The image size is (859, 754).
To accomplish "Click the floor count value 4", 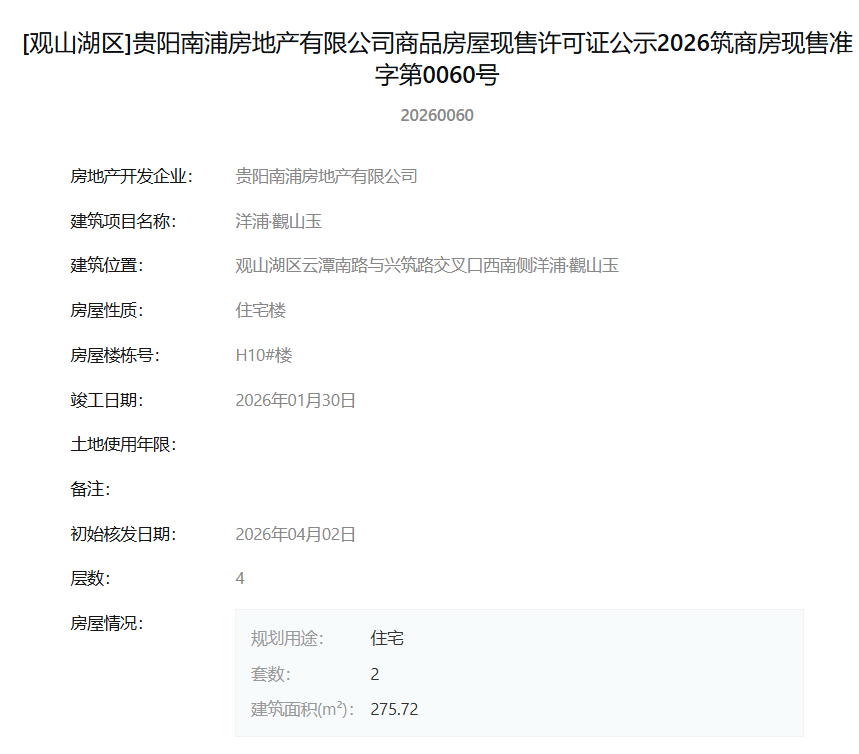I will [x=240, y=579].
